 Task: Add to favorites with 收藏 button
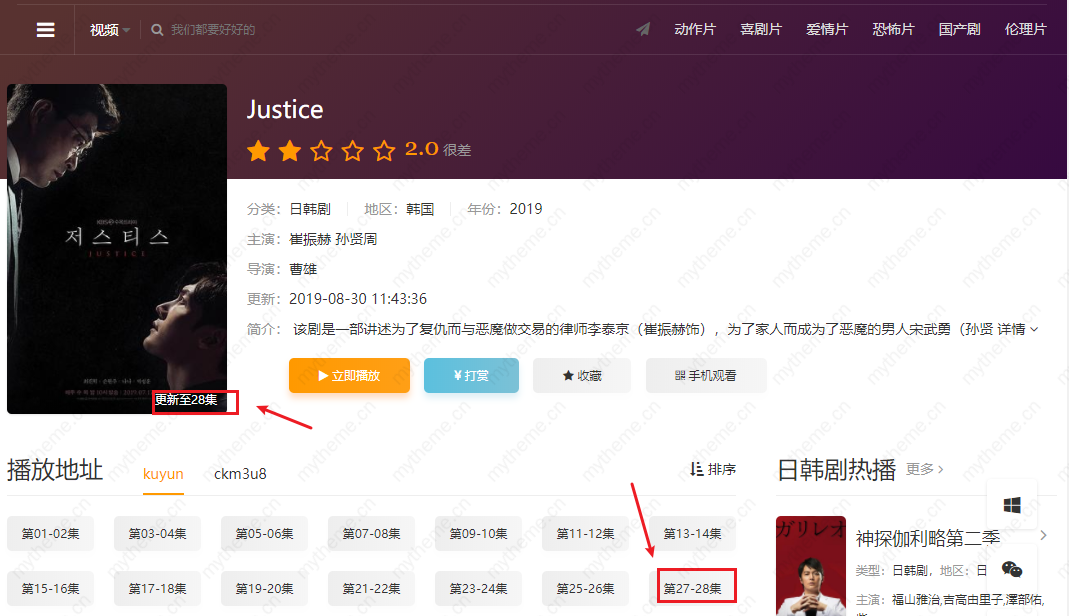[x=582, y=376]
